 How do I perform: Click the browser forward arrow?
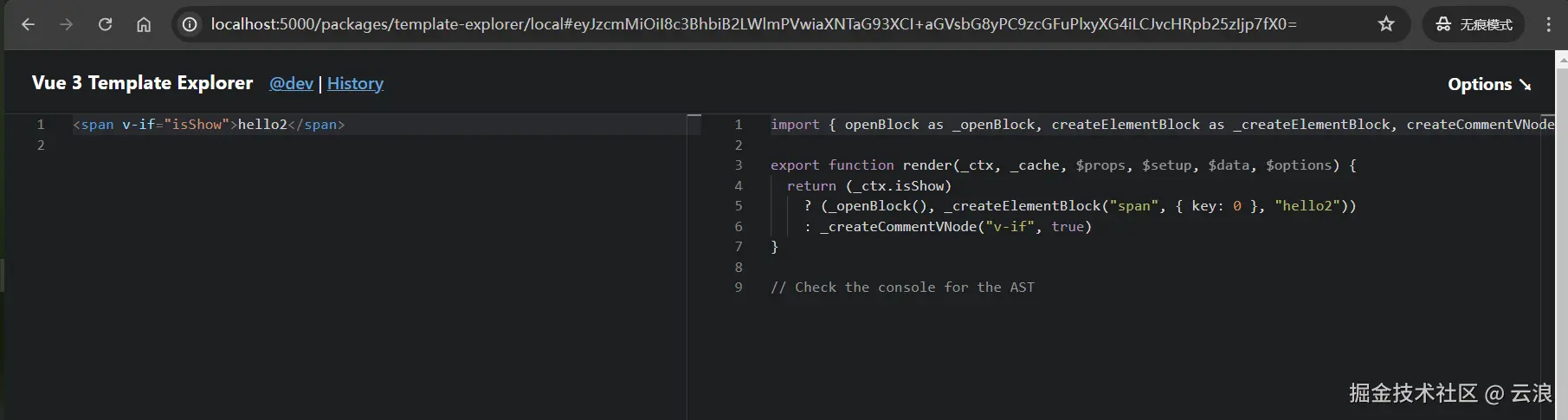67,24
